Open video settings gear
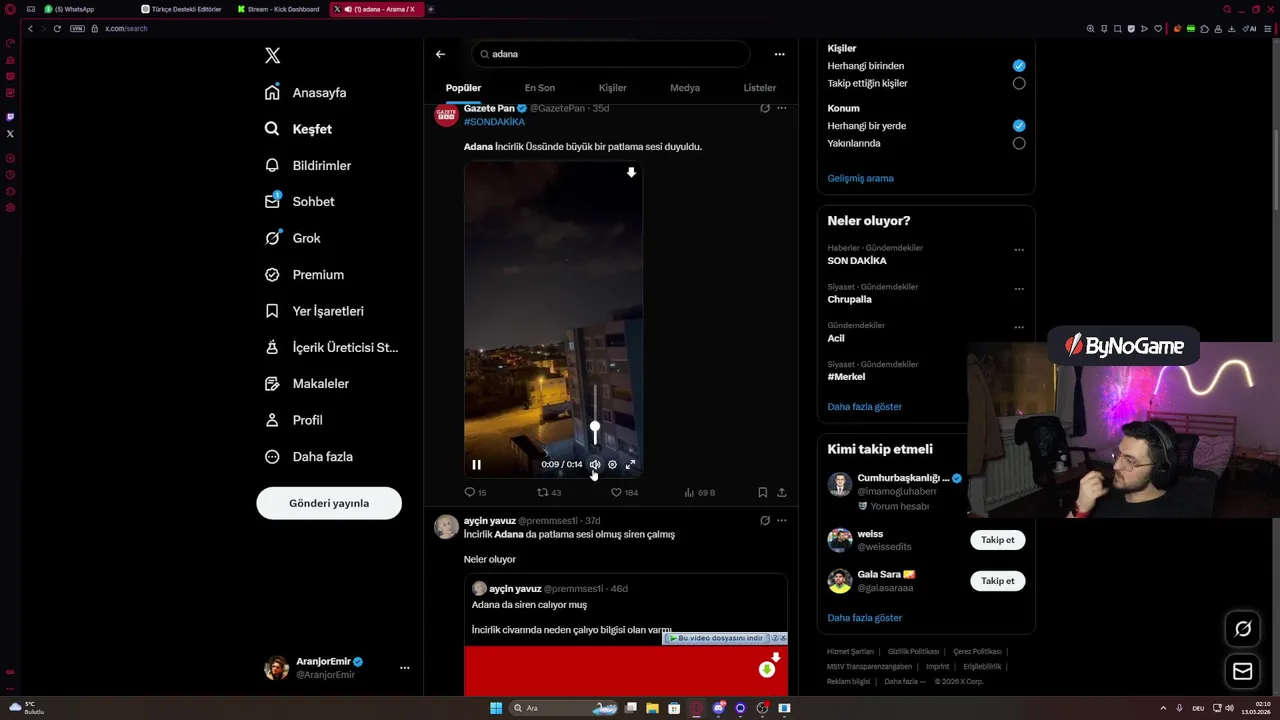The height and width of the screenshot is (720, 1280). [x=613, y=464]
